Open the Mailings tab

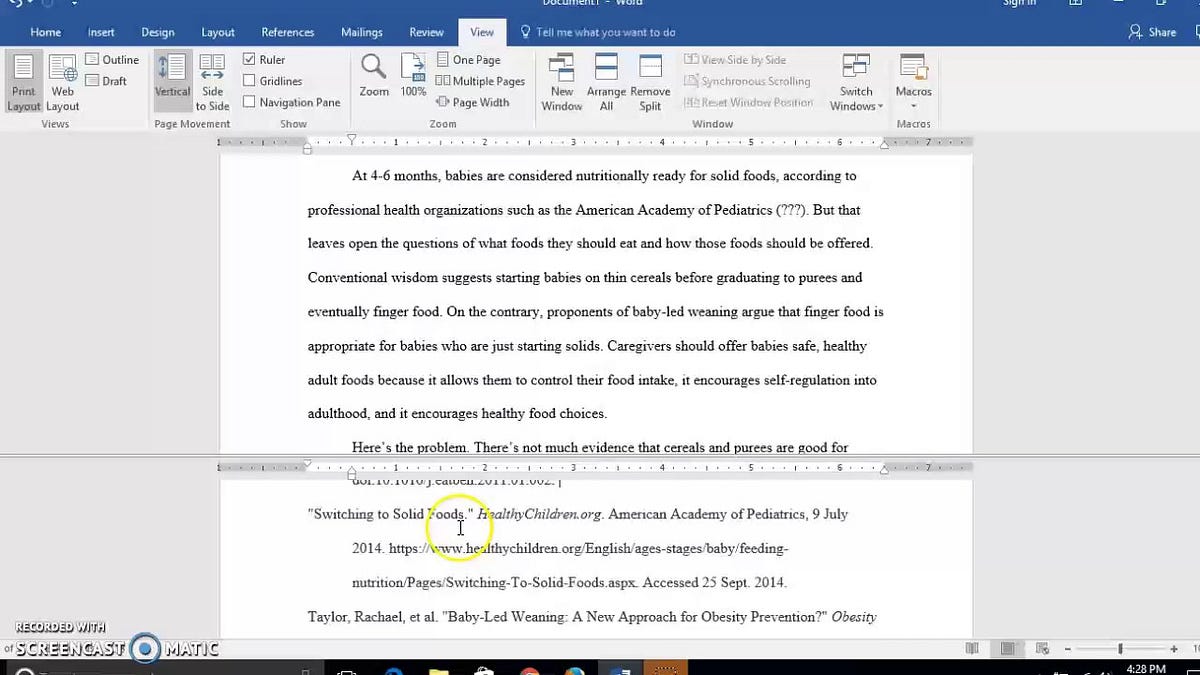point(362,31)
